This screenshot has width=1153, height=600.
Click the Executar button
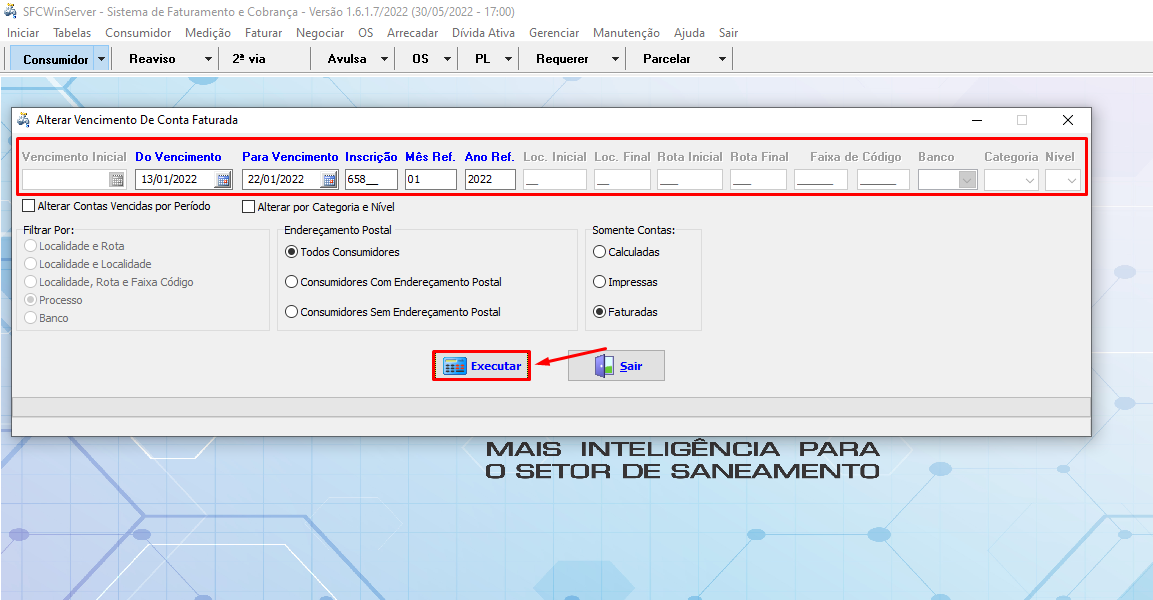tap(482, 366)
